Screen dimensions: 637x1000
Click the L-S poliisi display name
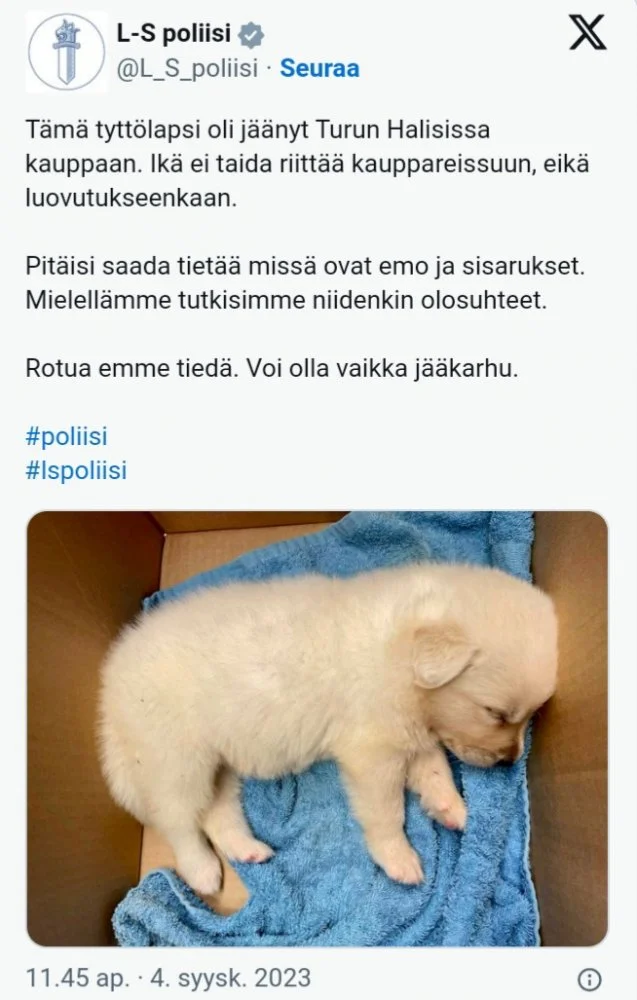[173, 33]
